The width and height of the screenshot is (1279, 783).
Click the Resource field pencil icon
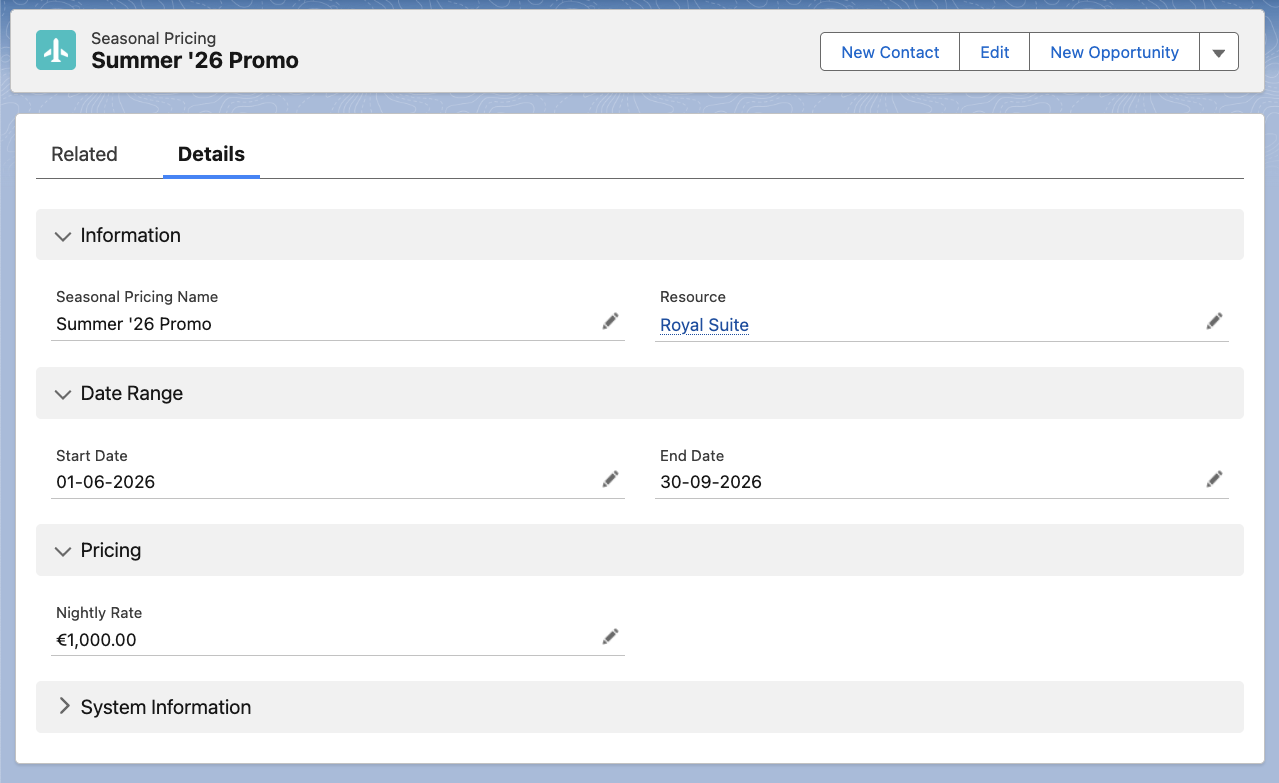point(1214,321)
